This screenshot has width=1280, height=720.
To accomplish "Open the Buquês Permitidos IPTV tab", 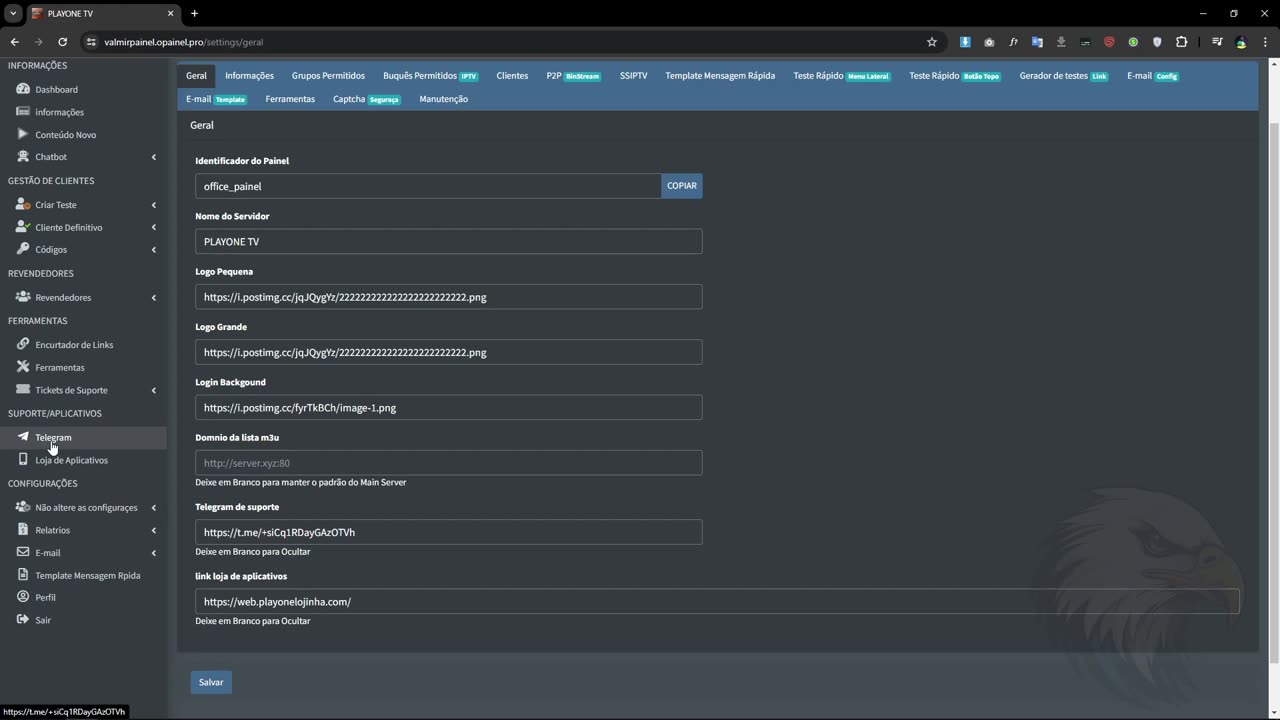I will [x=430, y=76].
